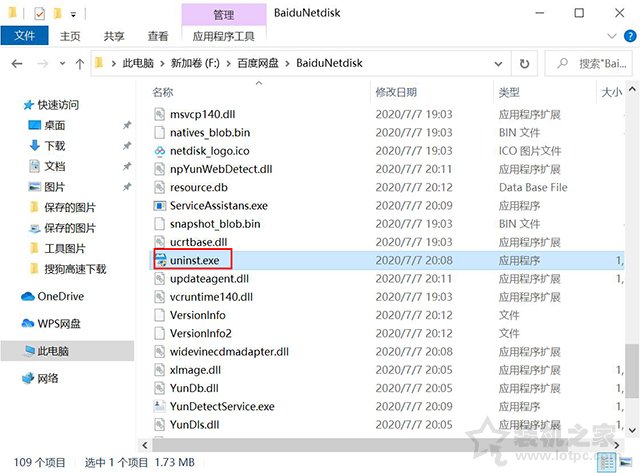The image size is (640, 473).
Task: Click the forward navigation arrow
Action: (42, 63)
